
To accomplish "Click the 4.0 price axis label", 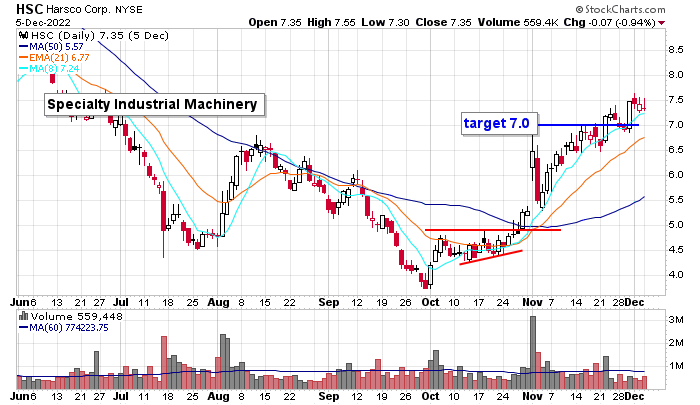I will click(675, 275).
